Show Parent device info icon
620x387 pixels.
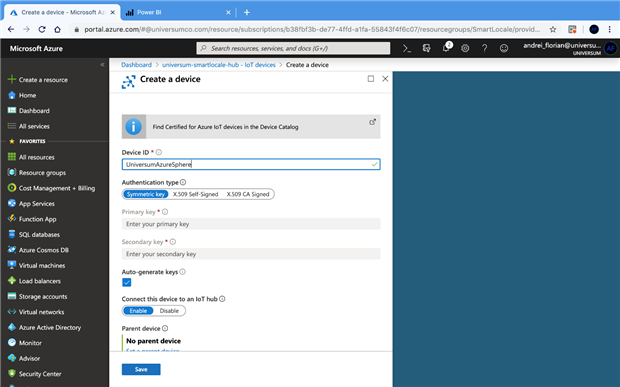point(165,328)
